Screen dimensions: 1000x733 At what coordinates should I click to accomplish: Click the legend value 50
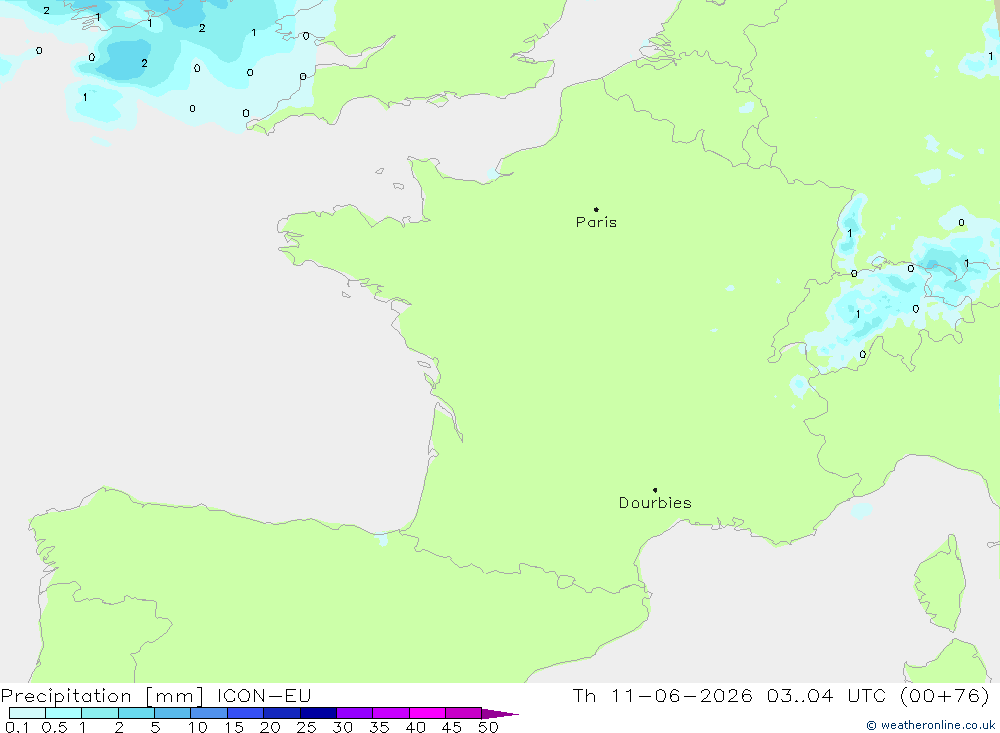pos(488,727)
